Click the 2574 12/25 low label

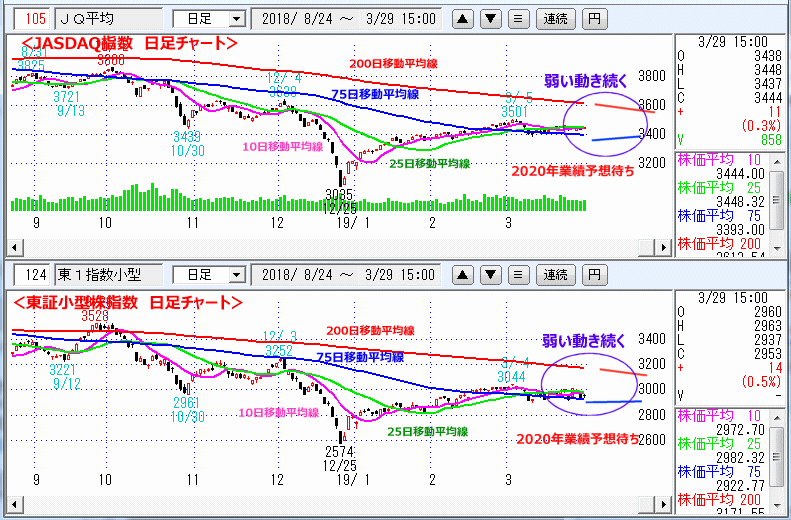[339, 458]
